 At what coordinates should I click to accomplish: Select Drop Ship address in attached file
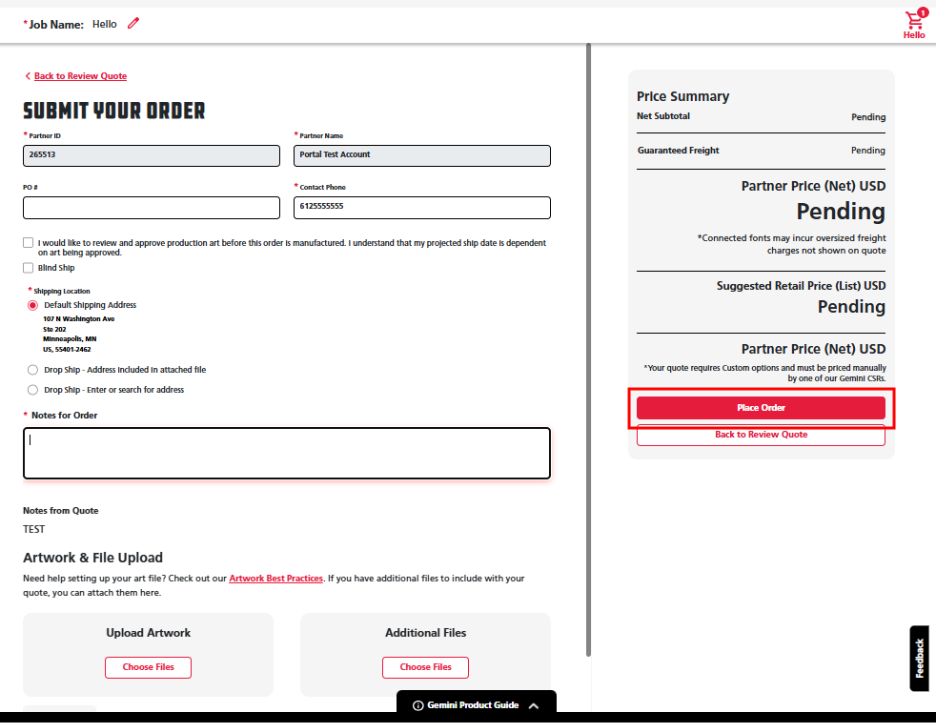[33, 370]
